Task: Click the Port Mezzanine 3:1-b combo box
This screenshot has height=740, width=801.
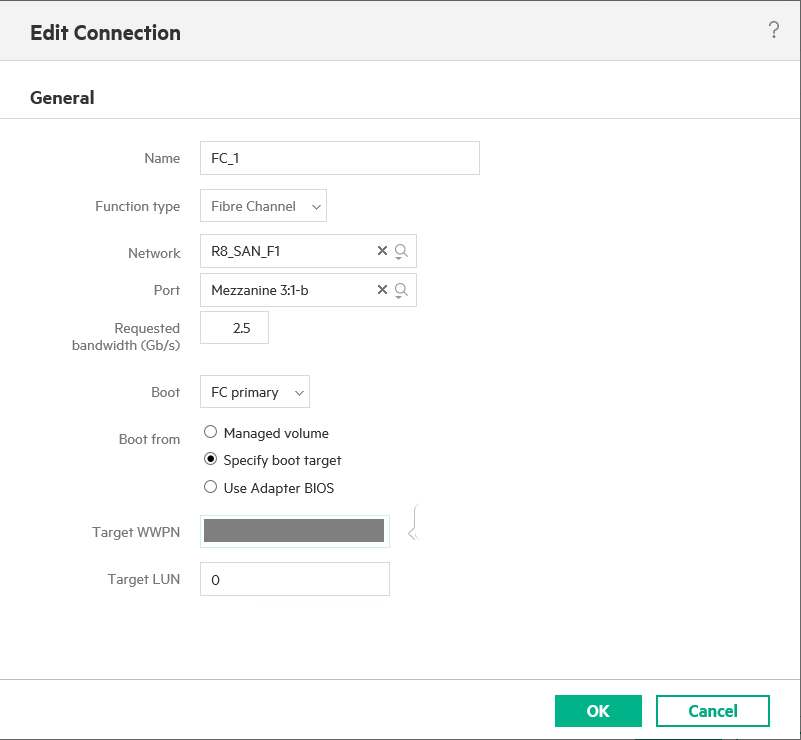Action: point(308,290)
